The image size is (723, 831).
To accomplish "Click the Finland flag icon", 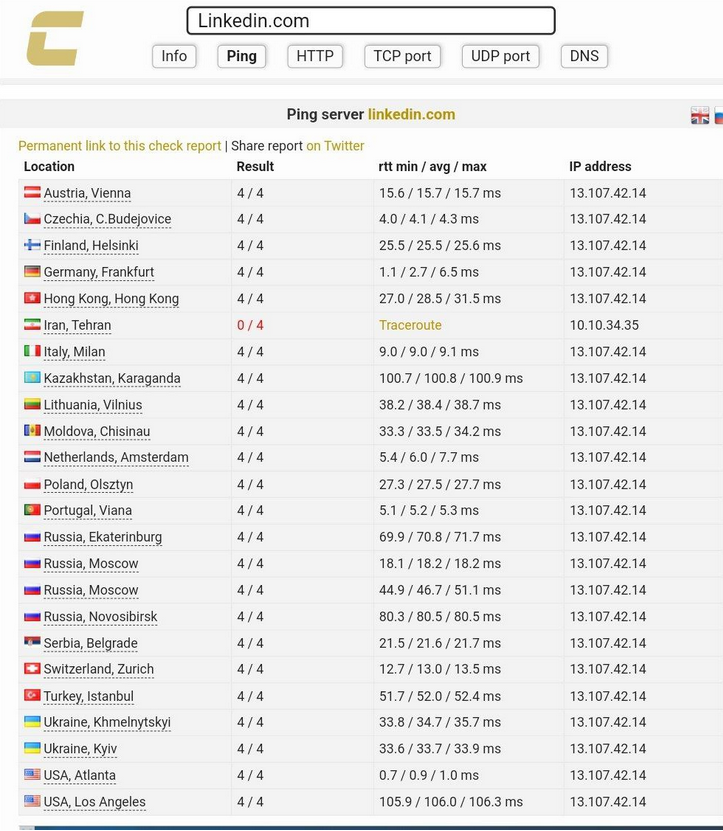I will [x=32, y=244].
